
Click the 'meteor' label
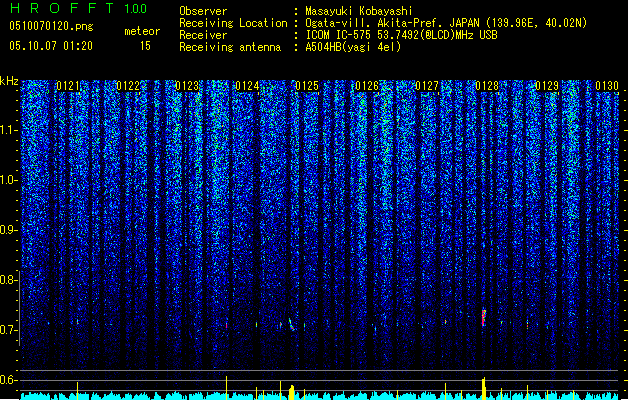[x=142, y=31]
